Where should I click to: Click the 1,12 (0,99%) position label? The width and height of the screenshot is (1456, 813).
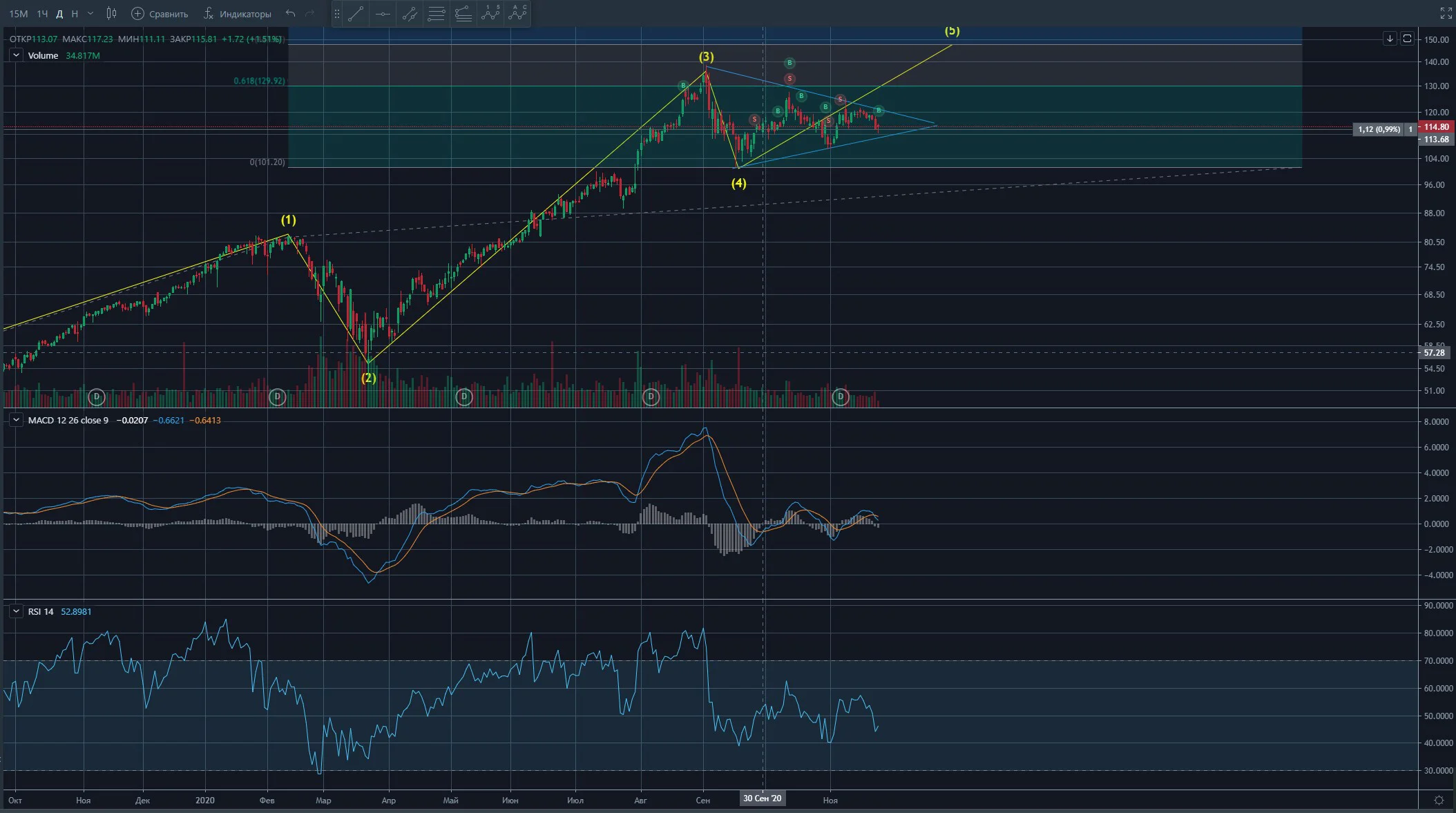click(1379, 129)
